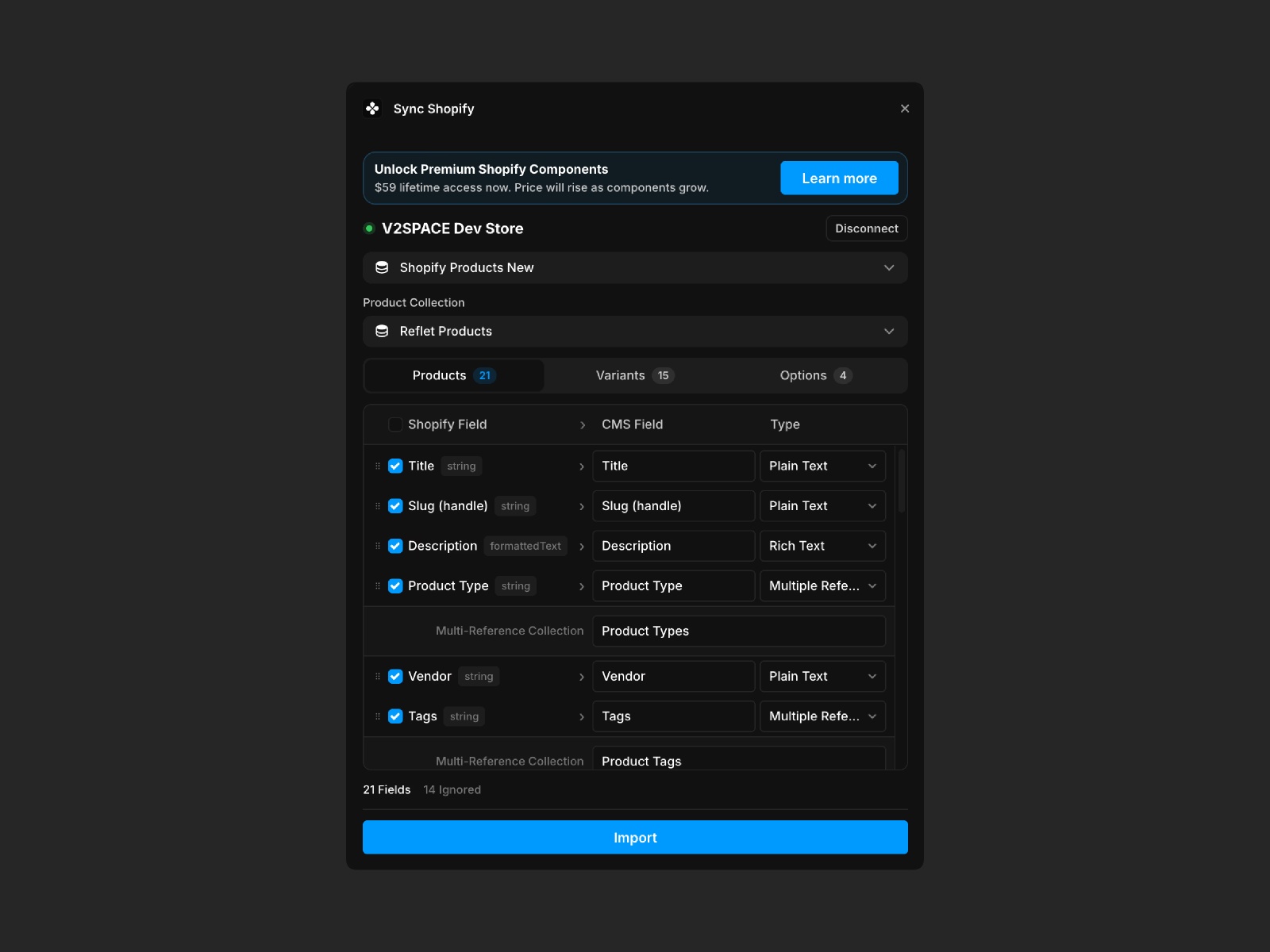Click the '21 Fields' count text
The image size is (1270, 952).
(387, 790)
